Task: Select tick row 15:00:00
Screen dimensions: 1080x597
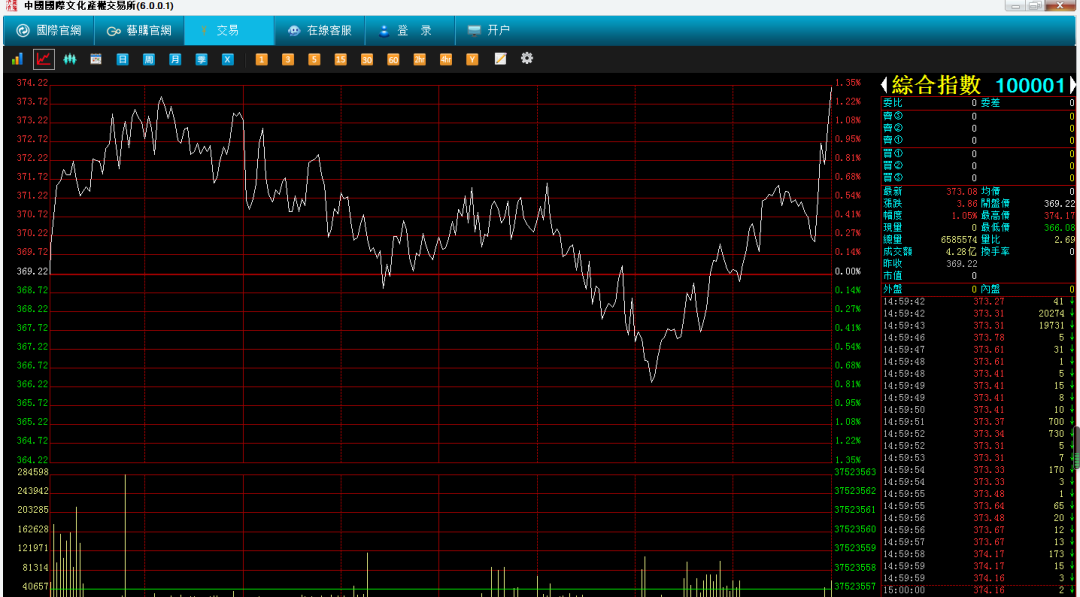Action: pos(978,589)
